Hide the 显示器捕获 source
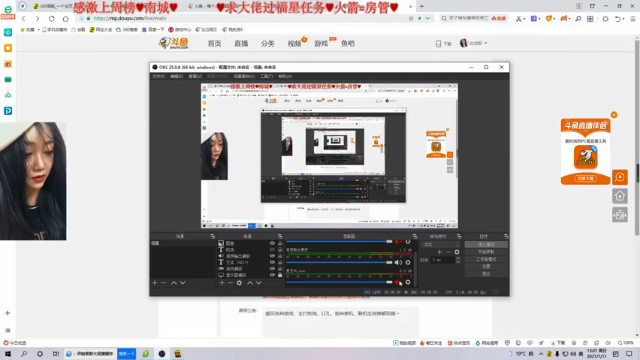 (272, 275)
